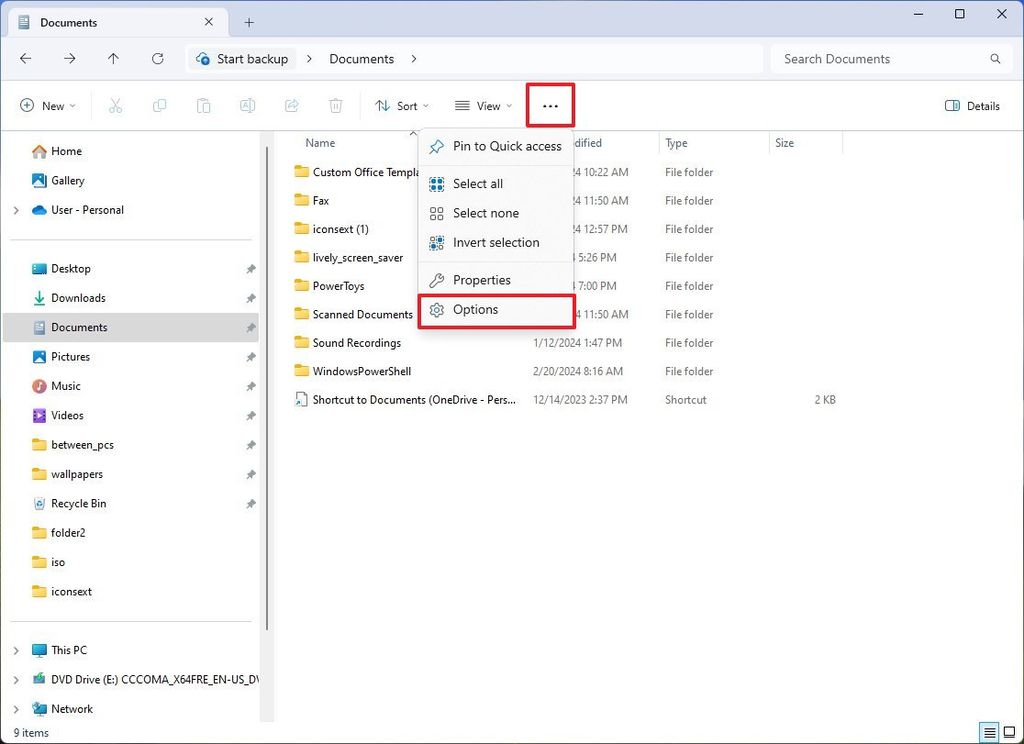
Task: Open search with the magnifier icon
Action: click(x=995, y=59)
